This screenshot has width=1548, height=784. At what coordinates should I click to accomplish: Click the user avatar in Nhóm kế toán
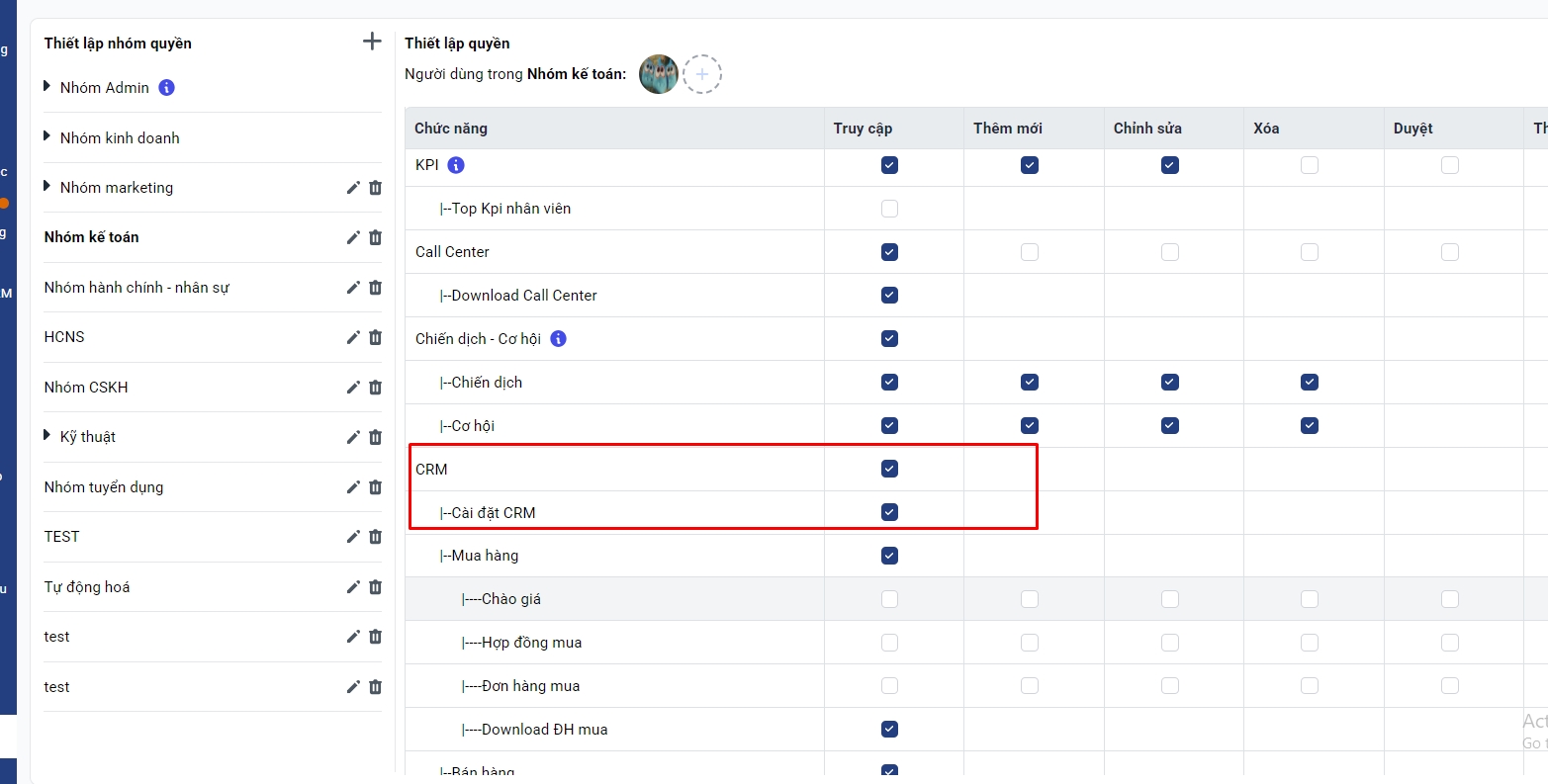click(659, 74)
